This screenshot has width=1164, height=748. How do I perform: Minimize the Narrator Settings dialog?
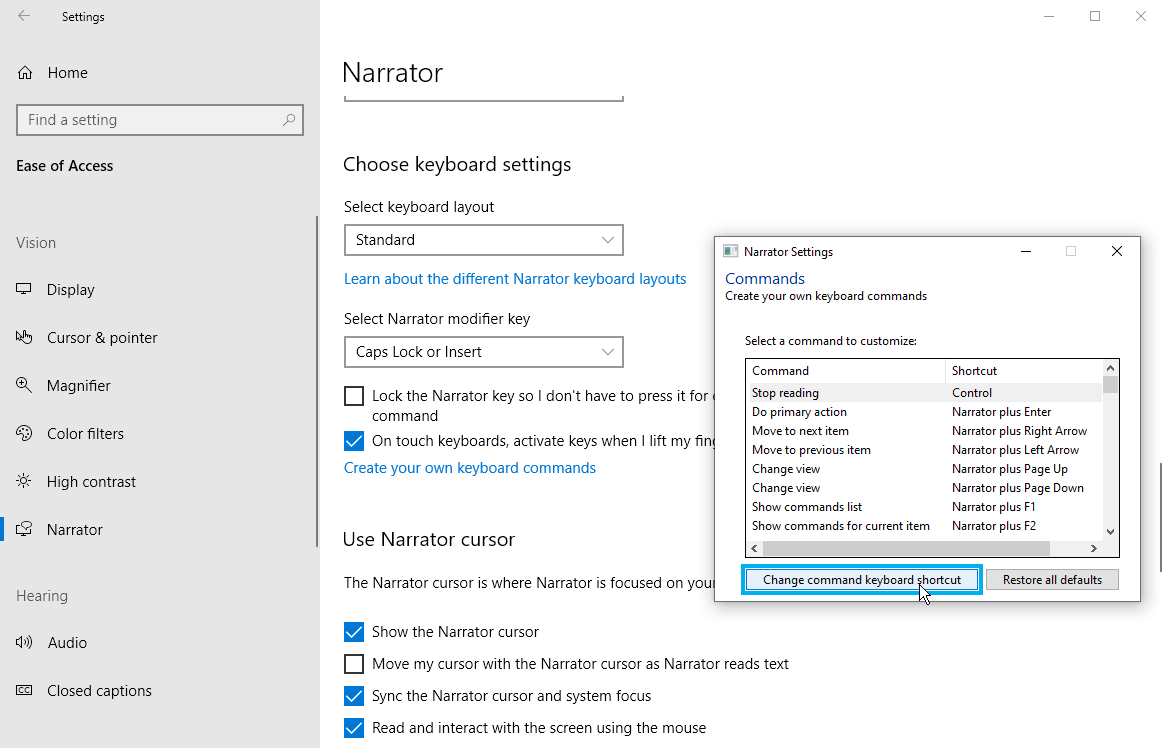point(1026,252)
